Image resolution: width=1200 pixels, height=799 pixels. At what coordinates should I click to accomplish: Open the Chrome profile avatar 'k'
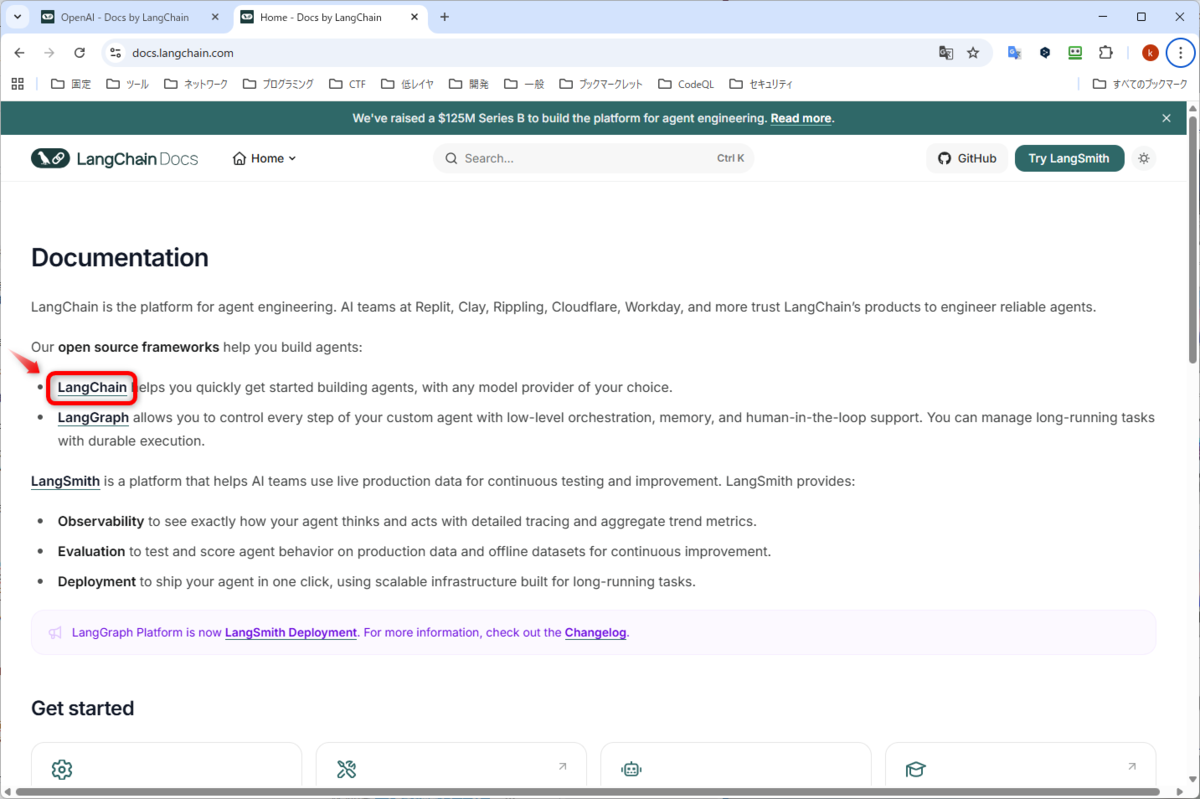1150,53
